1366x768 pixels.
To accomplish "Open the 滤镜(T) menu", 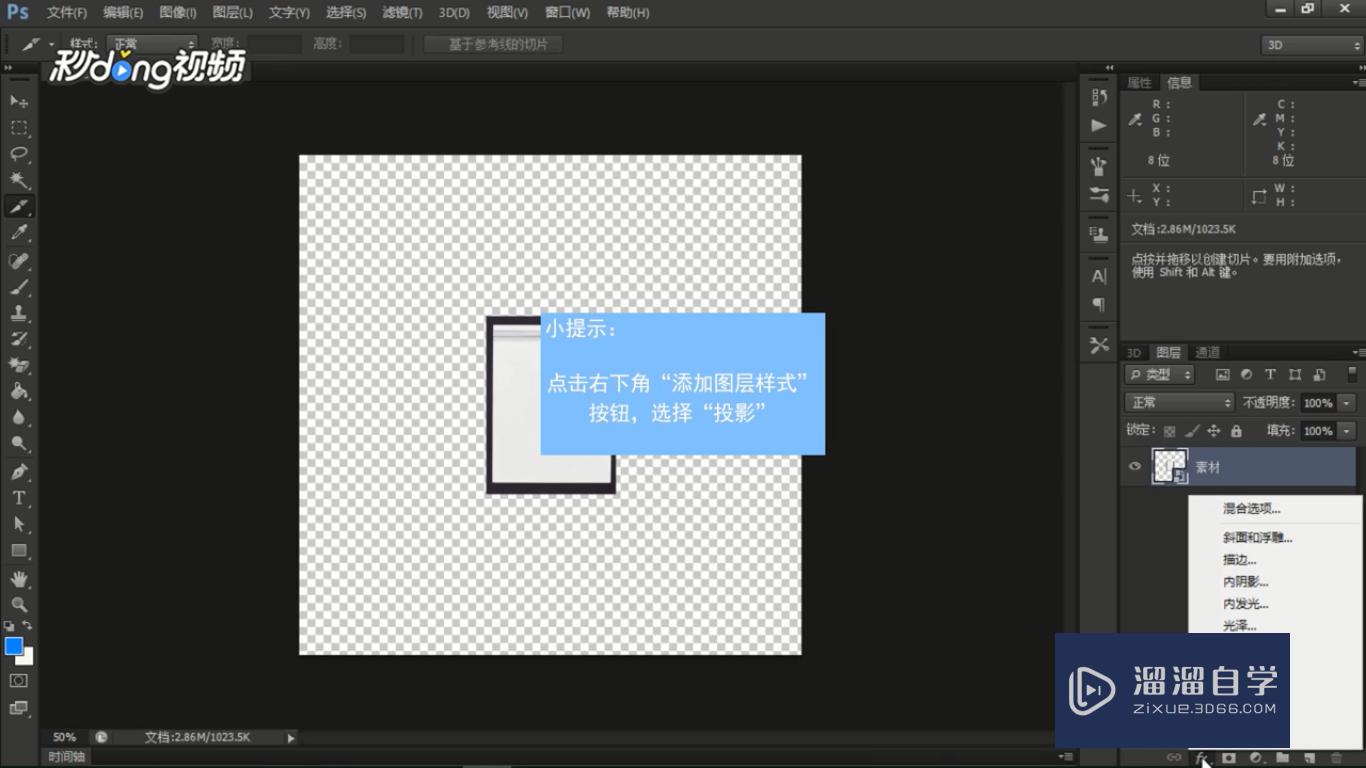I will click(402, 13).
